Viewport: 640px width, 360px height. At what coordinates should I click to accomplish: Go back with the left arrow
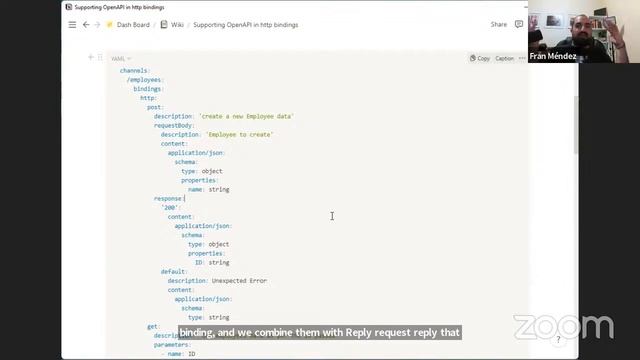(x=86, y=25)
